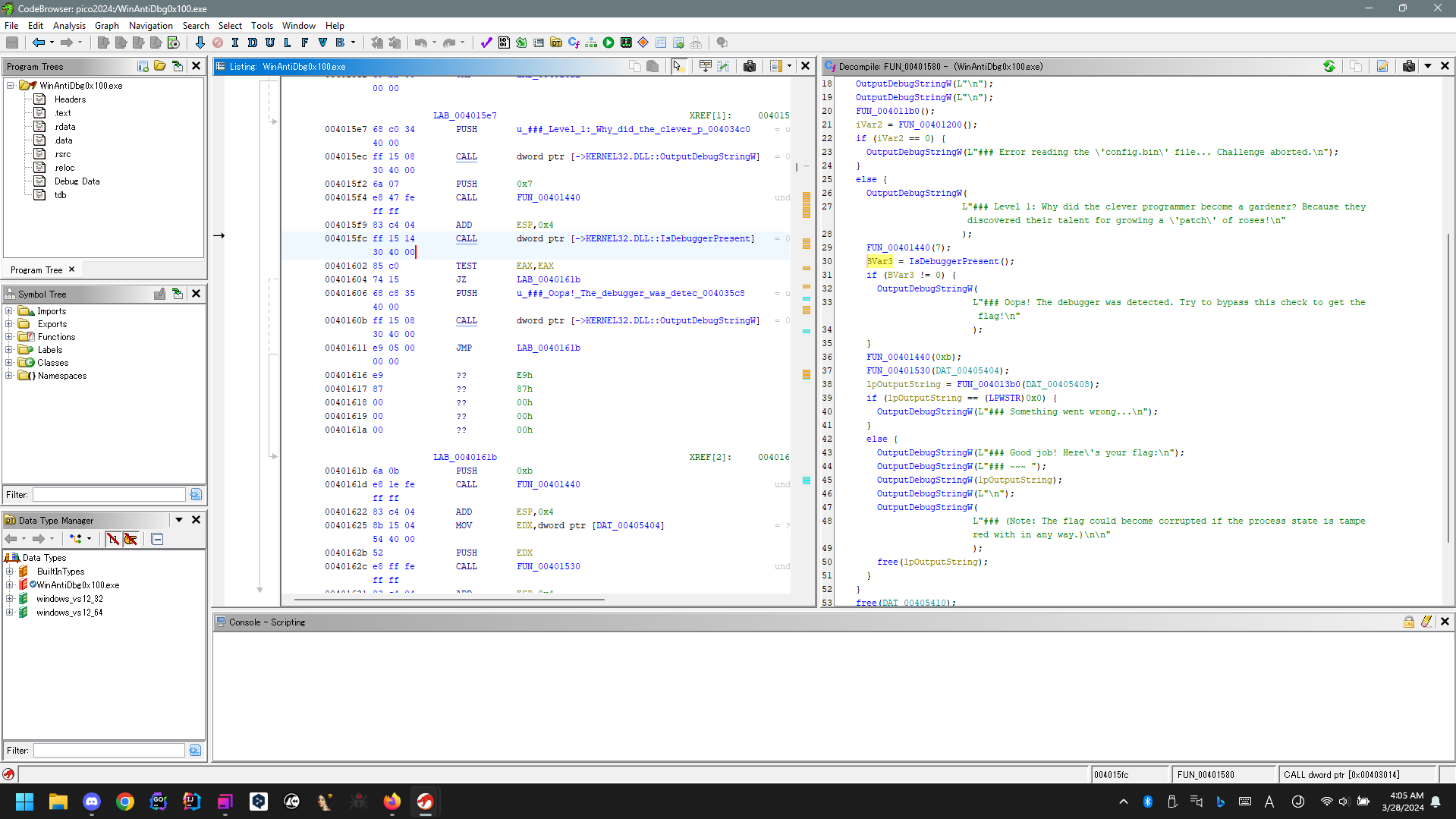
Task: Open Firefox from the Windows taskbar
Action: [x=392, y=802]
